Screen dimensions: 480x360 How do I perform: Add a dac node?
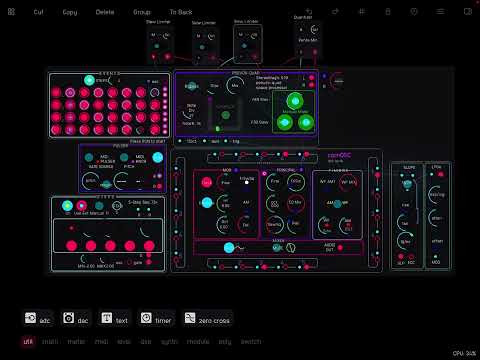pyautogui.click(x=76, y=318)
